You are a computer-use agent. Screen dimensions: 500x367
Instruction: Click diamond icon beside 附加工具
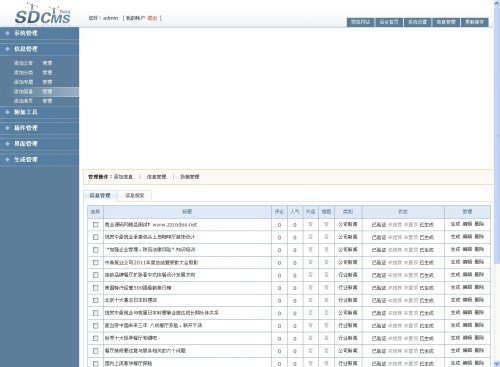pos(7,112)
